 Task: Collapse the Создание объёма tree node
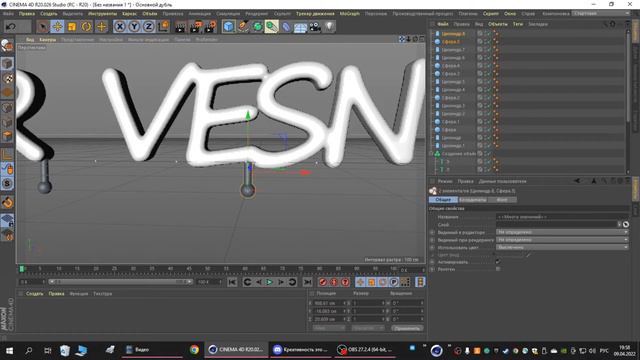coord(431,154)
